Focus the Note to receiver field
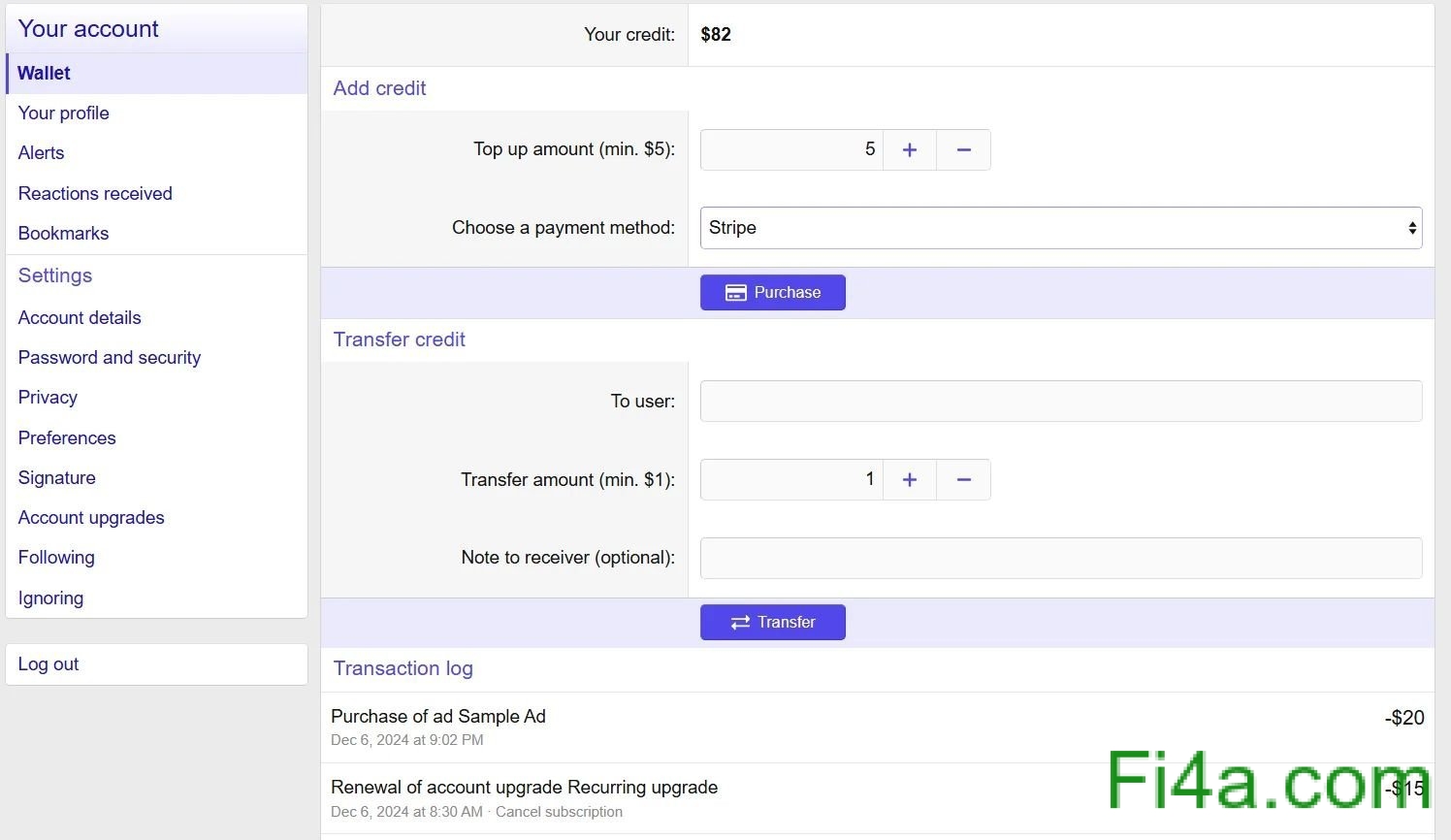This screenshot has width=1451, height=840. [x=1060, y=559]
